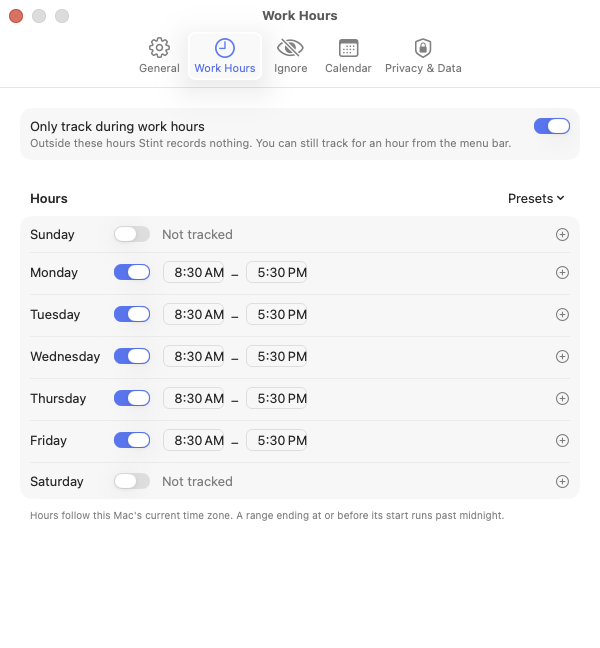Viewport: 600px width, 648px height.
Task: Click the Hours section heading
Action: tap(49, 198)
